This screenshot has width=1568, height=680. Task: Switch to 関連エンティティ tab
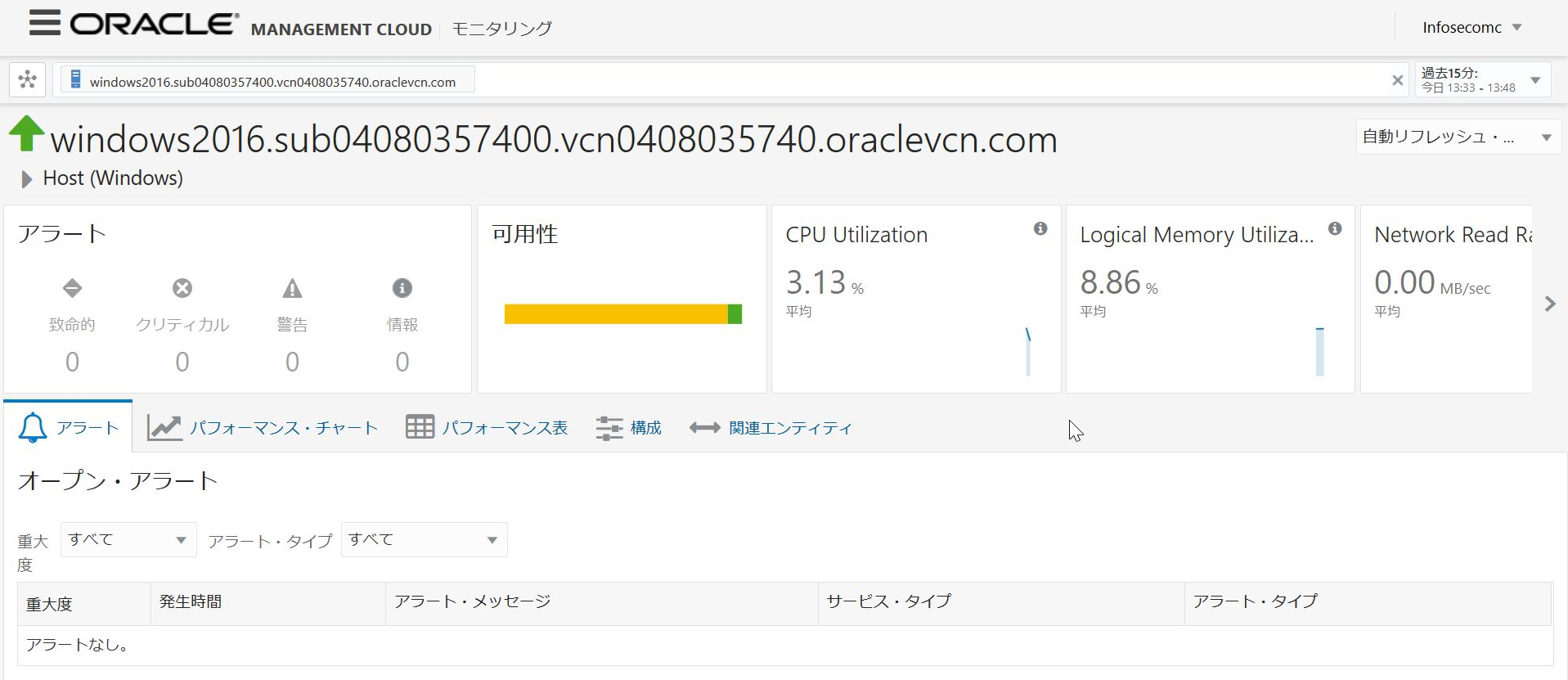pyautogui.click(x=770, y=427)
